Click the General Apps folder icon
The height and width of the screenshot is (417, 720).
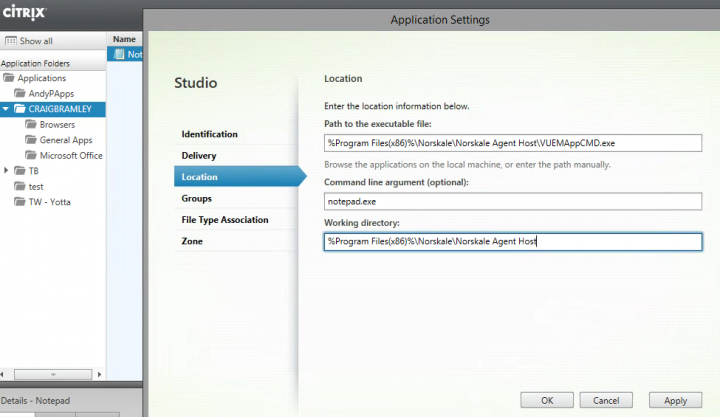click(x=31, y=140)
